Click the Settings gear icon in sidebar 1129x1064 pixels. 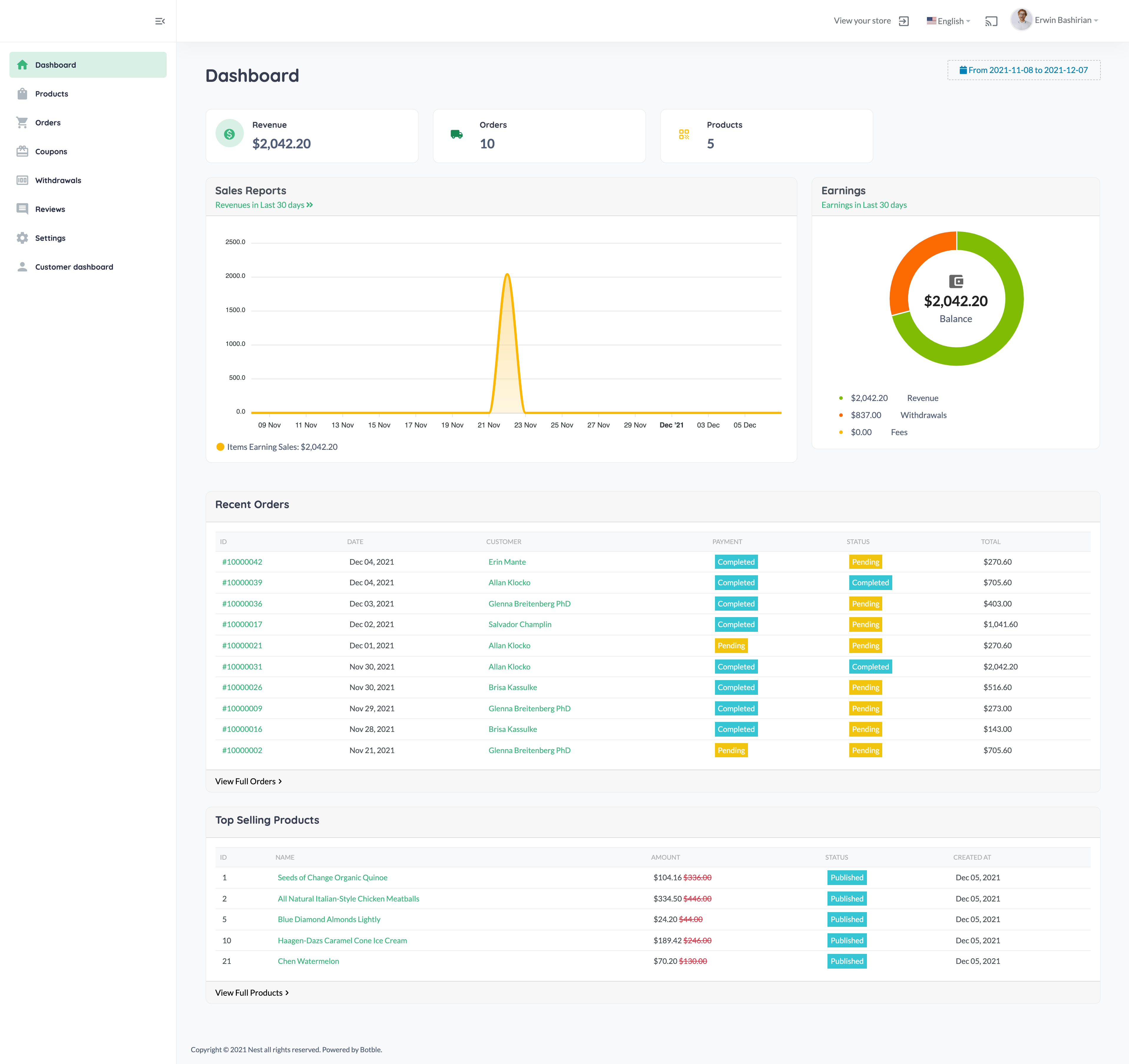[x=22, y=238]
